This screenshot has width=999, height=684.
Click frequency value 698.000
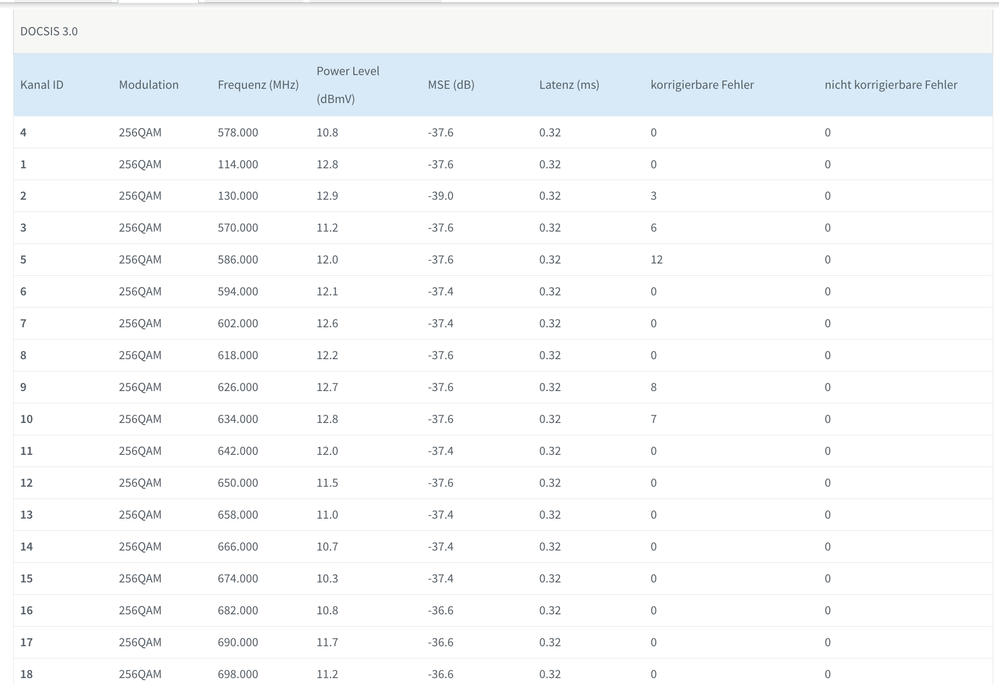click(x=238, y=674)
